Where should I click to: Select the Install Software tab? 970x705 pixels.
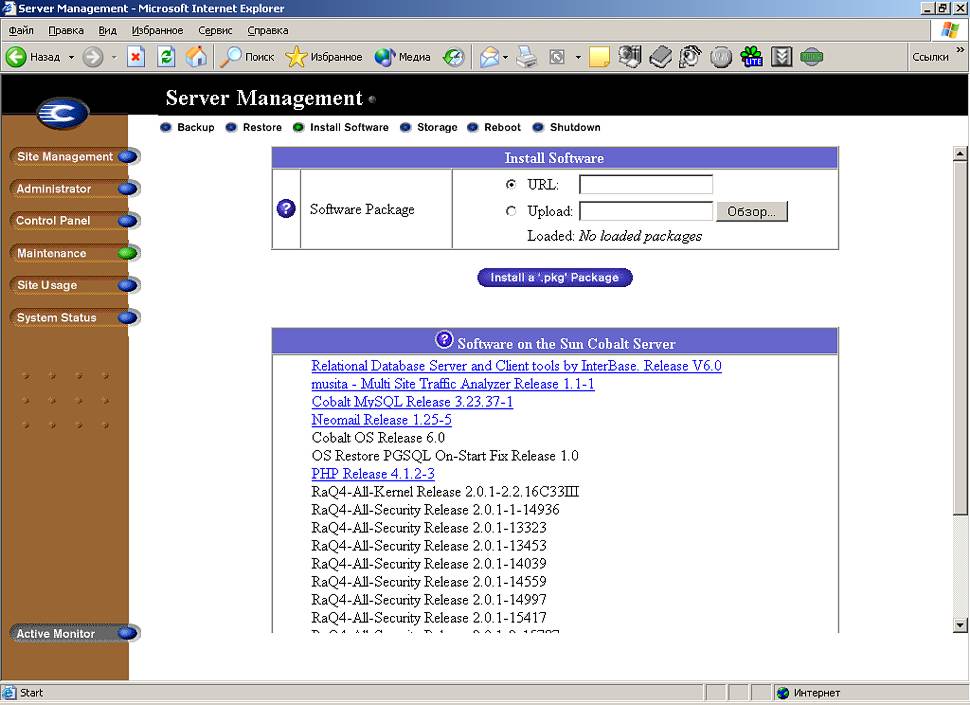(341, 127)
